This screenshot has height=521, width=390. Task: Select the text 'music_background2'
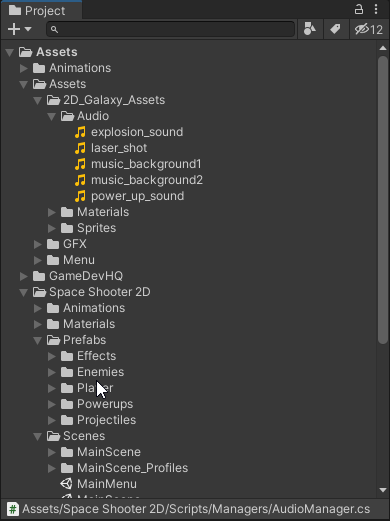click(147, 180)
